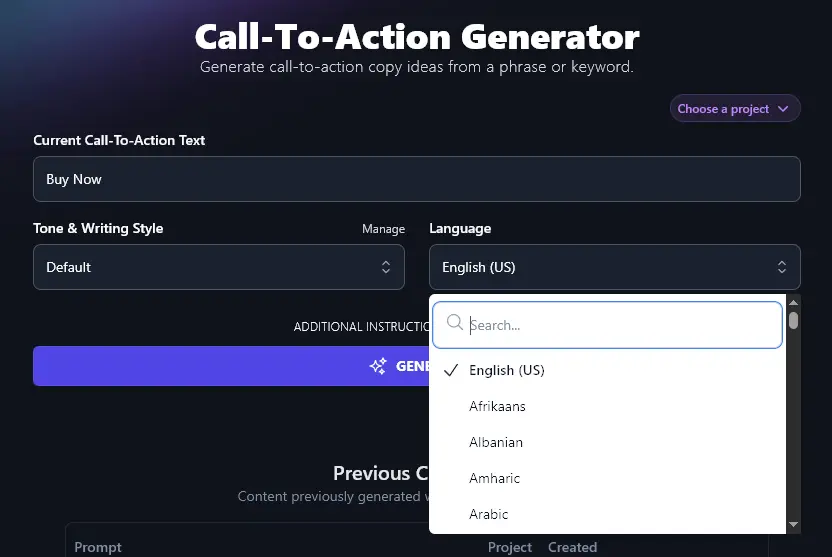
Task: Open the Choose a project dropdown
Action: [x=734, y=109]
